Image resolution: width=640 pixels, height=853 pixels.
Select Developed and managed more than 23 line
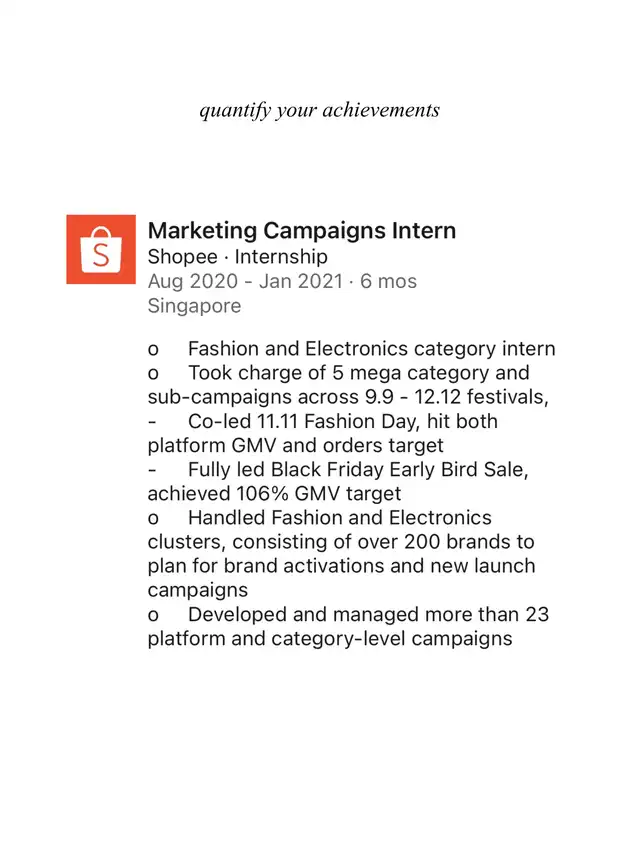coord(348,615)
